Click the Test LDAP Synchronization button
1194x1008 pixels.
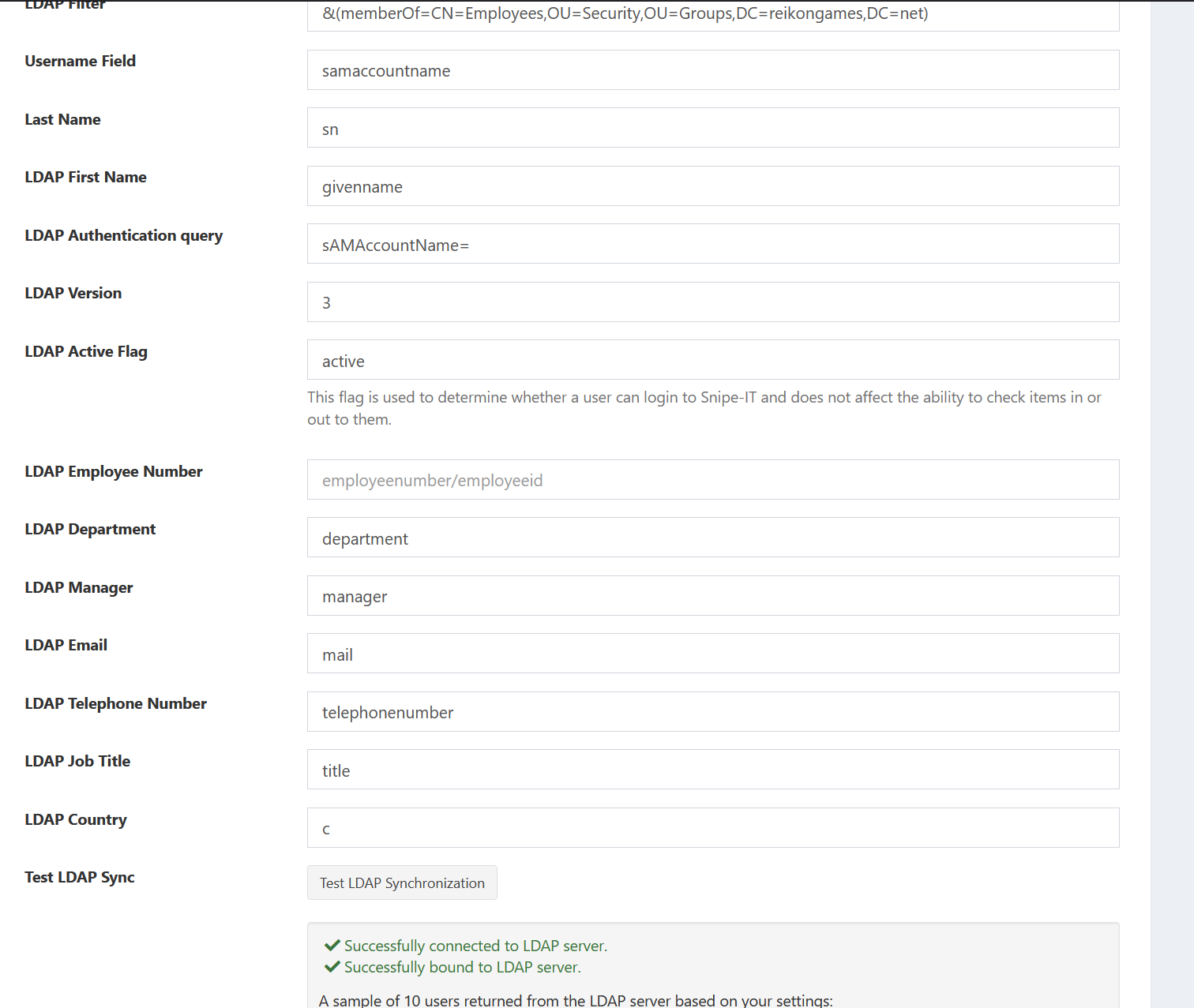tap(402, 882)
